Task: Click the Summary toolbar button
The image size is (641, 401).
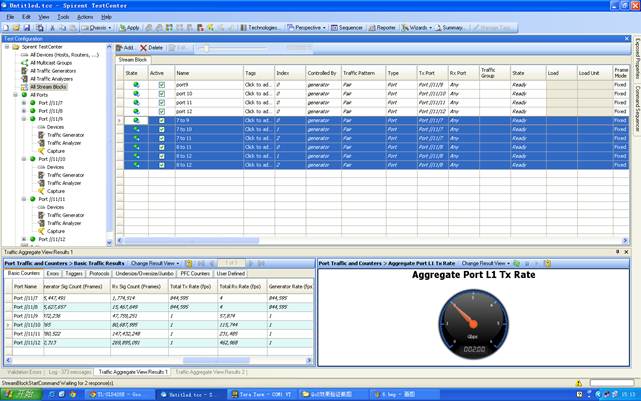Action: 449,28
